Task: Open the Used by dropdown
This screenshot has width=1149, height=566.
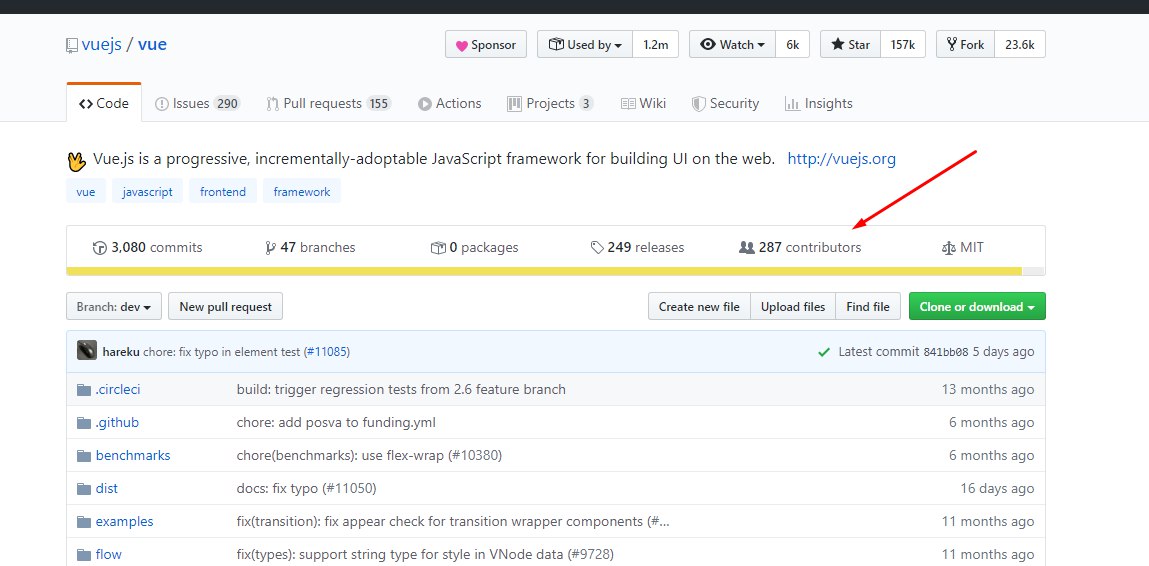Action: tap(585, 45)
